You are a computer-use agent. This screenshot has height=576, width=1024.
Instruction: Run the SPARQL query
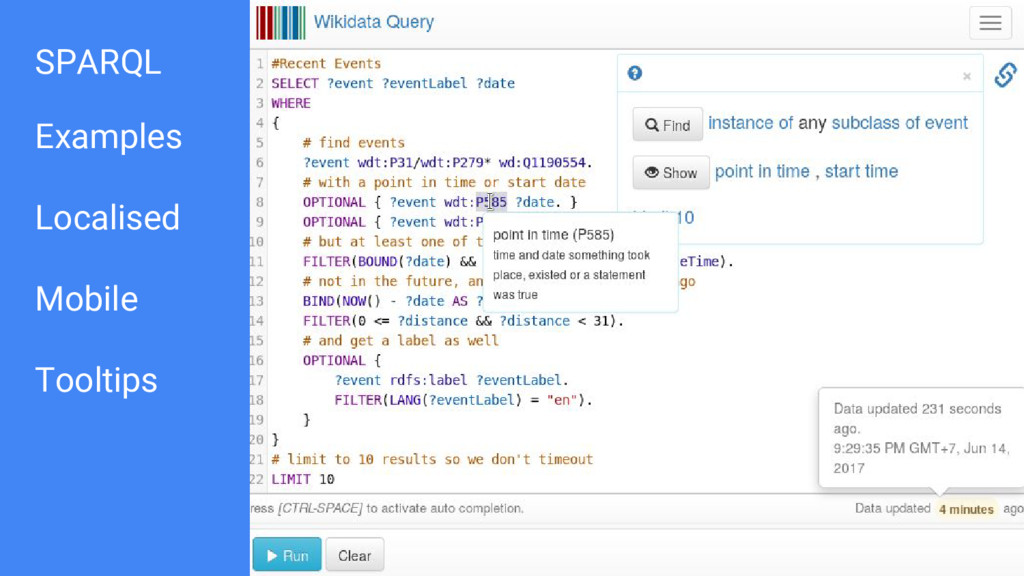287,554
